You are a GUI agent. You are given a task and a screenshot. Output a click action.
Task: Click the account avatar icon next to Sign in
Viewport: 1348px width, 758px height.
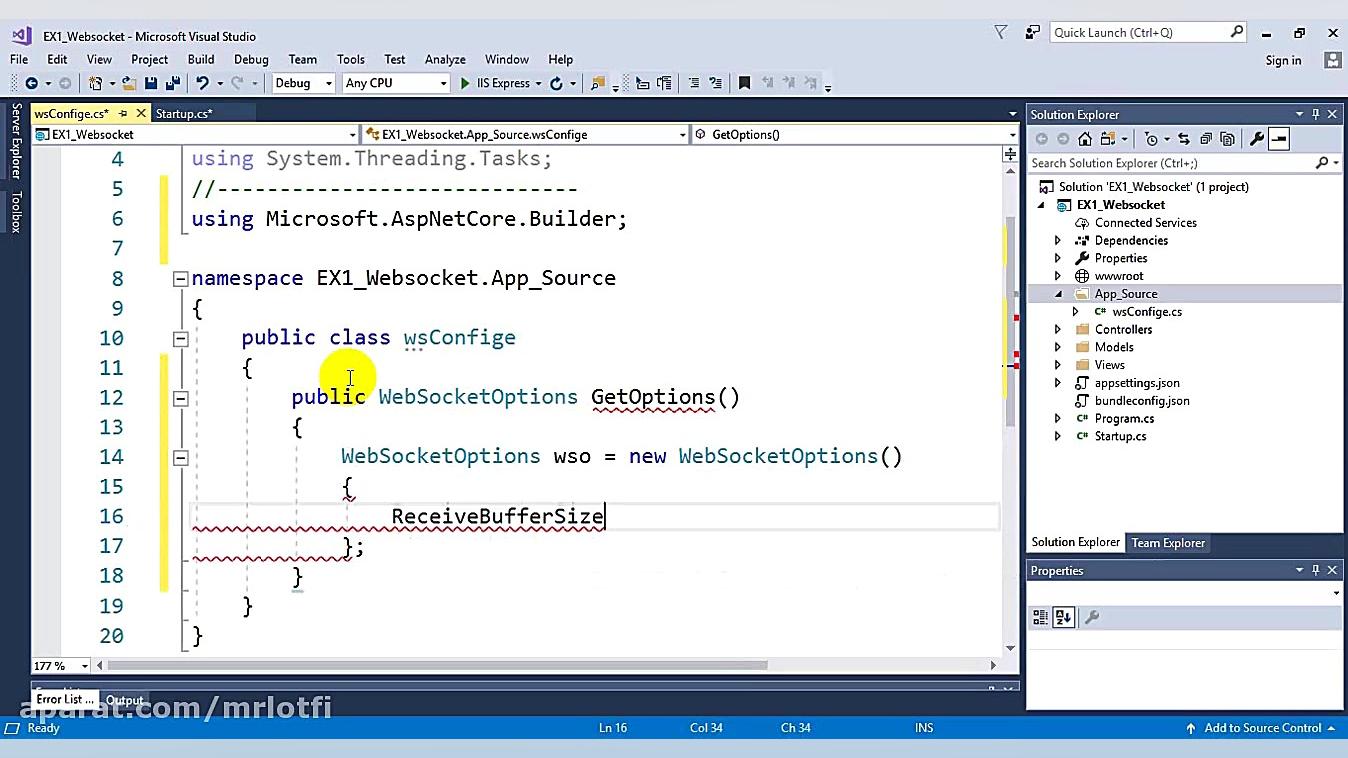(1332, 60)
